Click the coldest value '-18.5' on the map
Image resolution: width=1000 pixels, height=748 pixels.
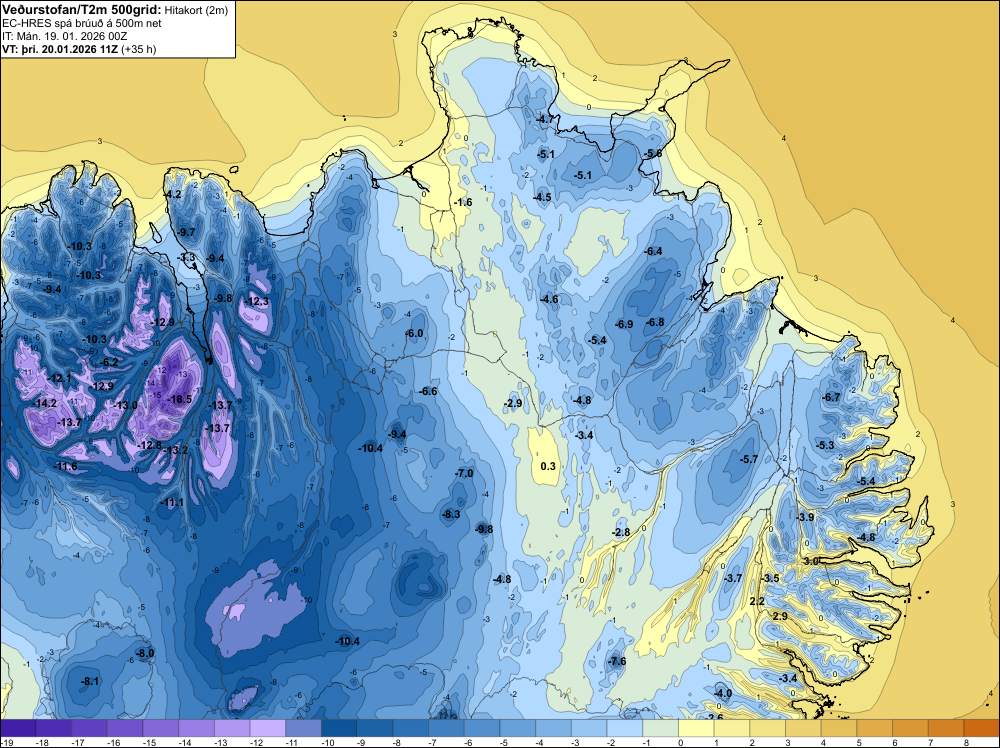coord(179,399)
